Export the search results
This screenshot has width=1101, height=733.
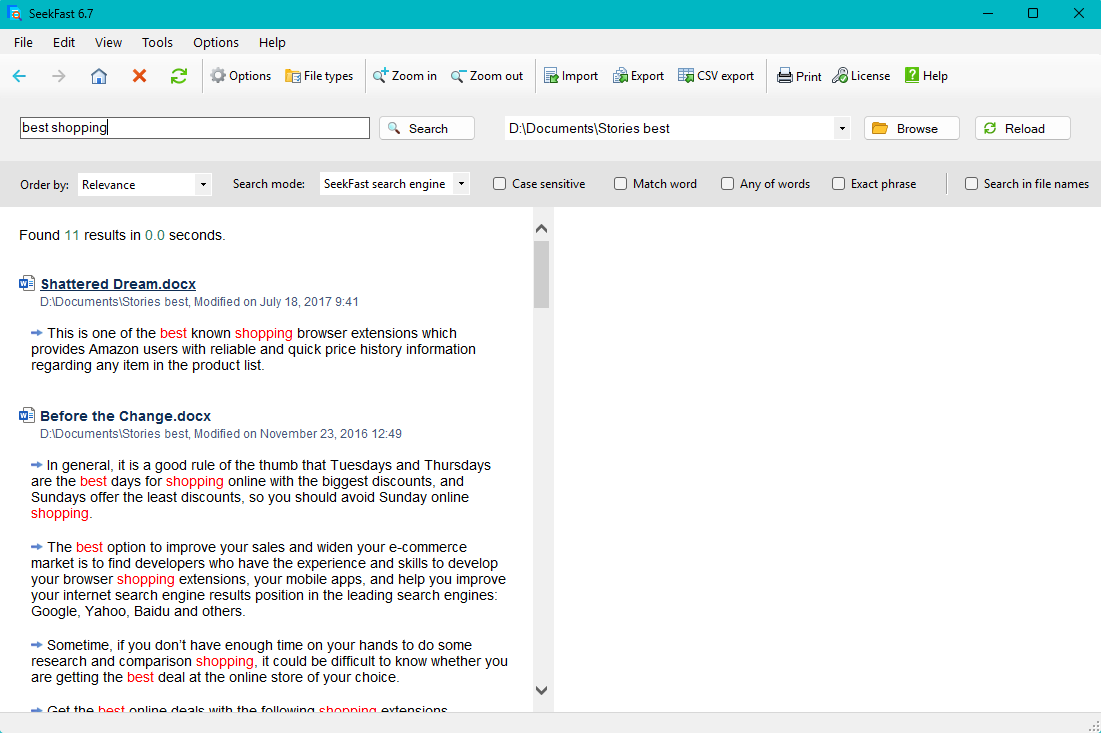point(638,75)
